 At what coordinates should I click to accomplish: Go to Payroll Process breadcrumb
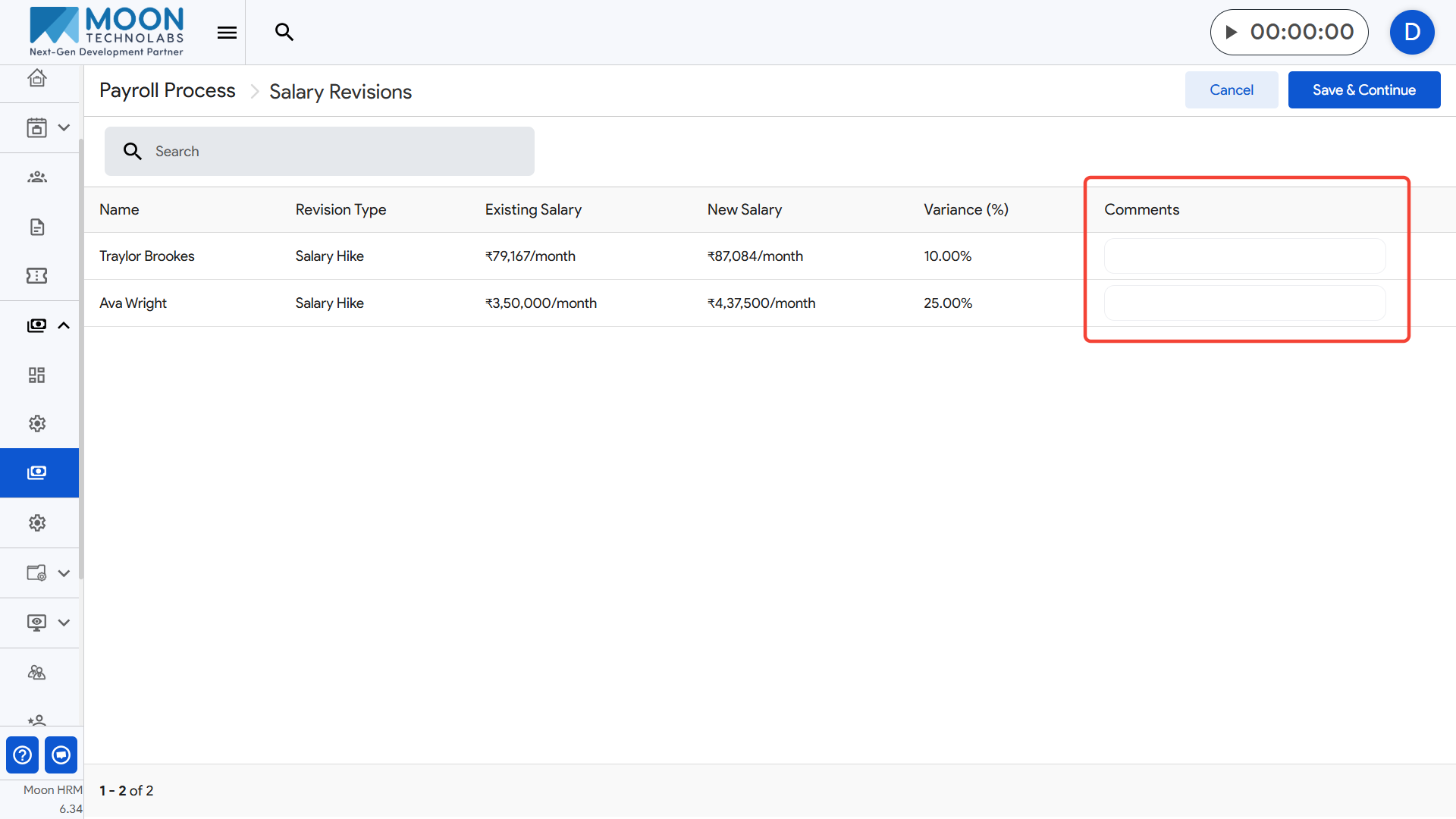point(167,90)
